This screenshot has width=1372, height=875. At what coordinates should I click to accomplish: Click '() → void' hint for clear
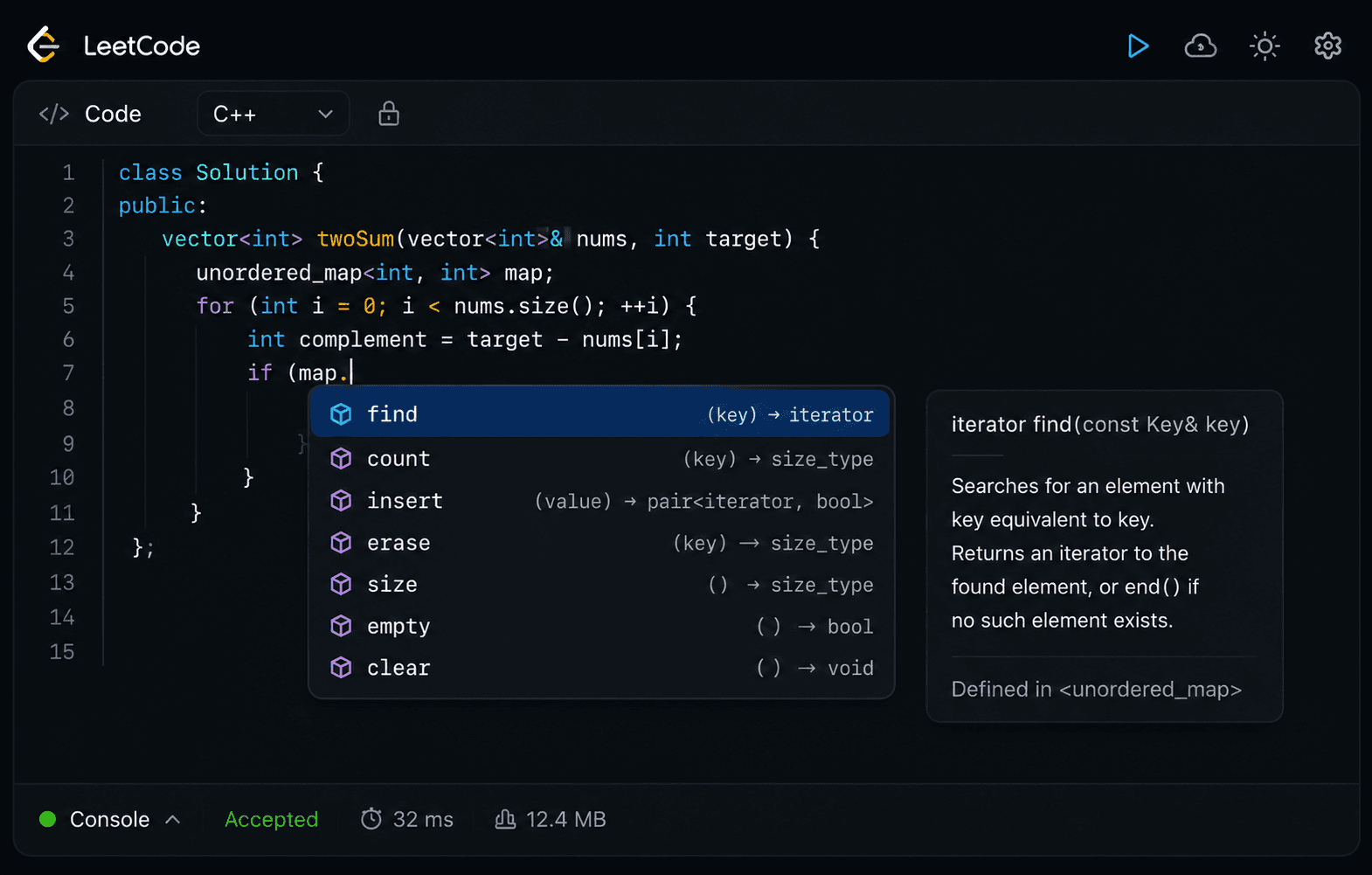814,669
